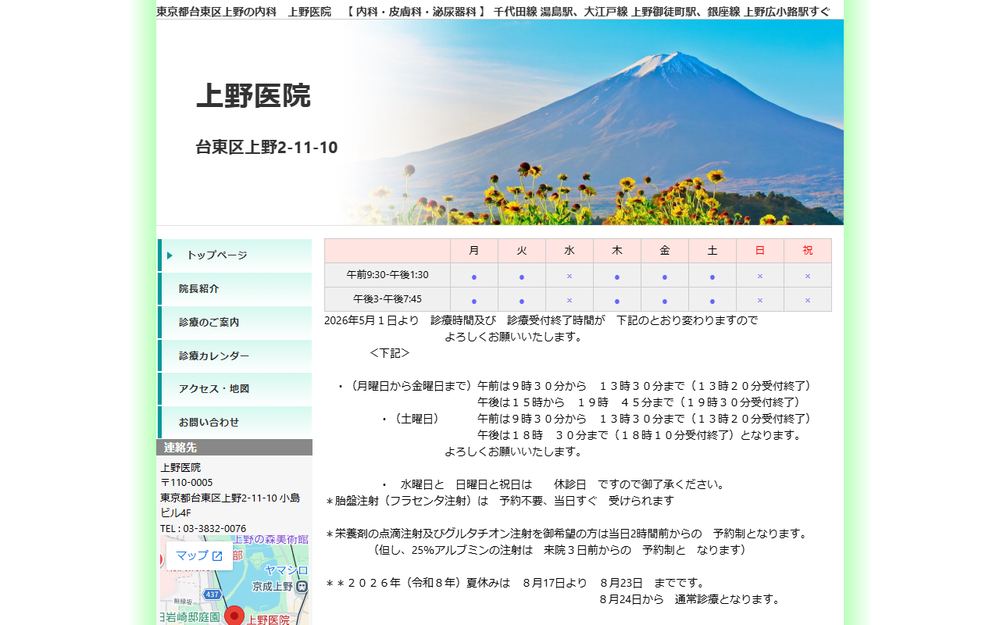Image resolution: width=1000 pixels, height=625 pixels.
Task: Click the 上野医院 site title in the header
Action: (253, 96)
